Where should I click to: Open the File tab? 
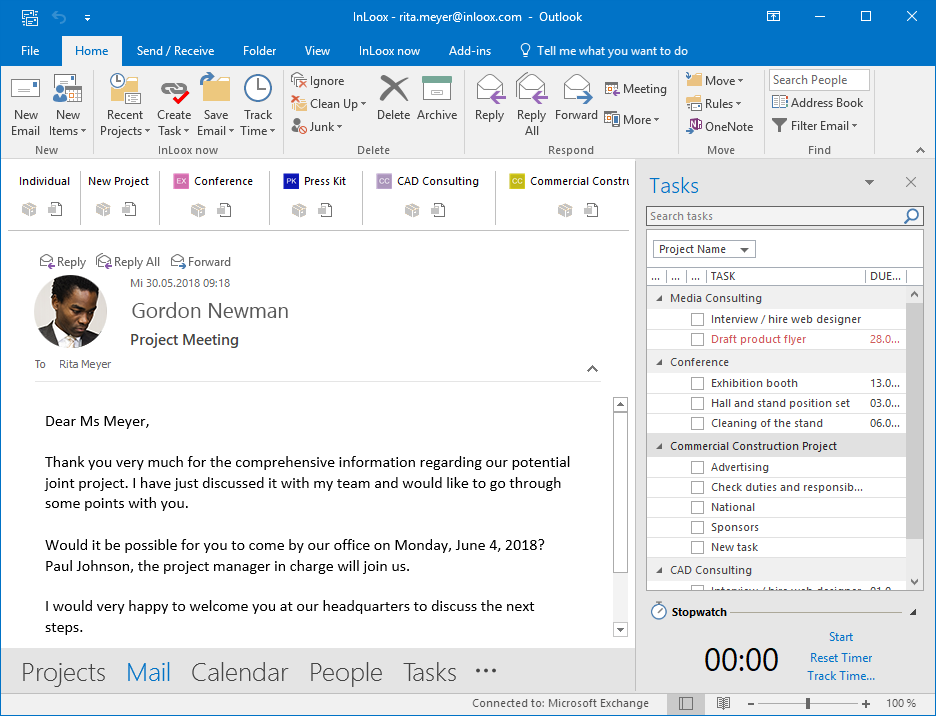pos(30,51)
